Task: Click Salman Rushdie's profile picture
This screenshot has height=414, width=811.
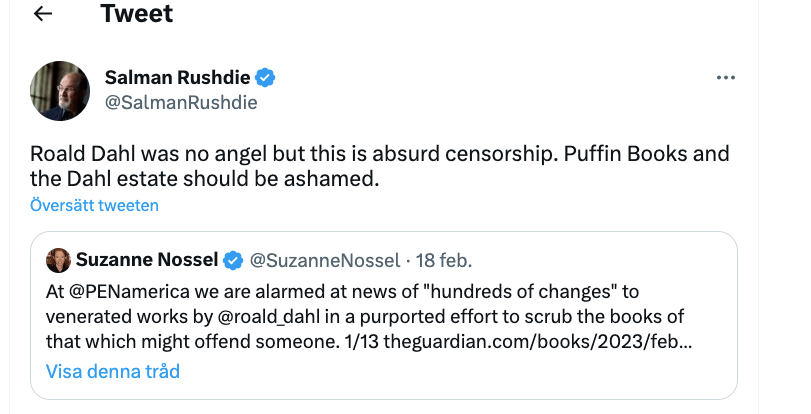Action: (x=62, y=88)
